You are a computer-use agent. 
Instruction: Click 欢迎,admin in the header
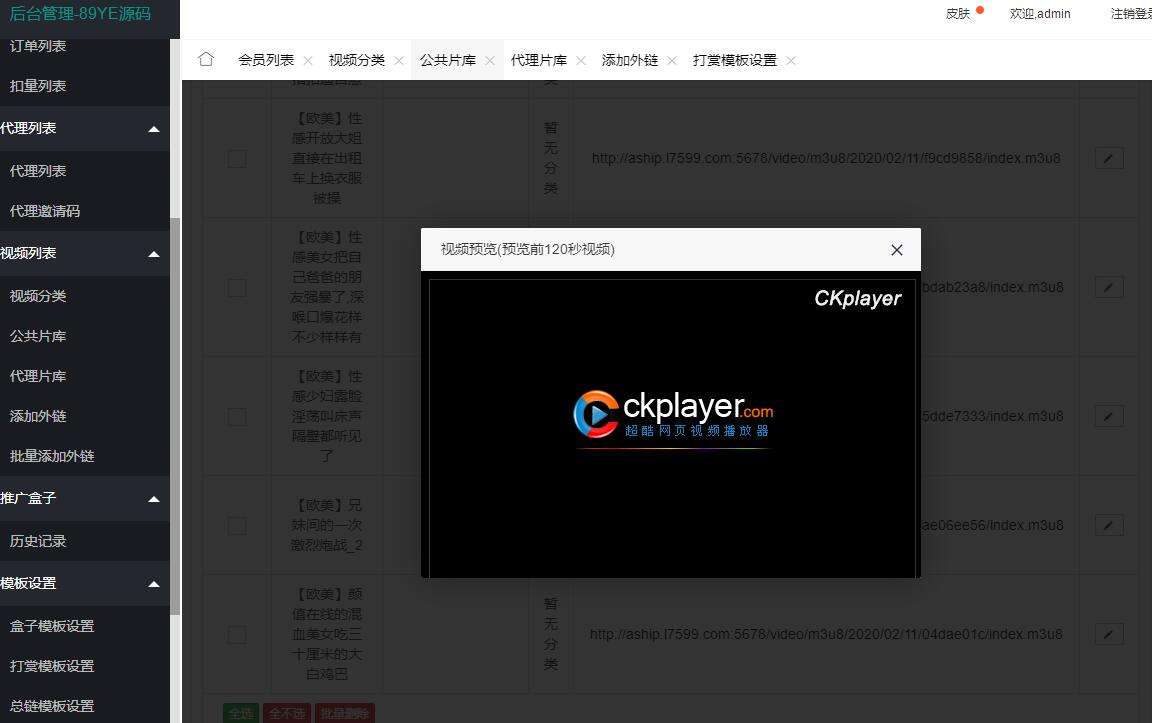click(x=1040, y=13)
